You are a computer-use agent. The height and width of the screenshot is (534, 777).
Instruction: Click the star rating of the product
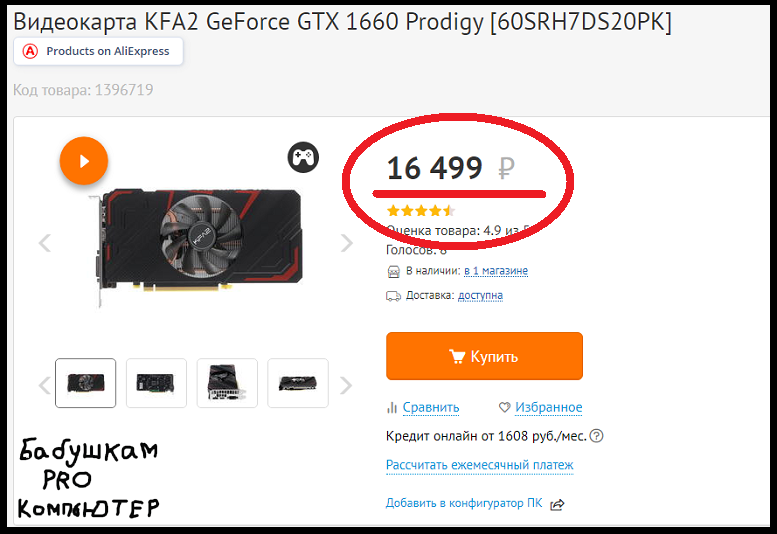coord(420,211)
